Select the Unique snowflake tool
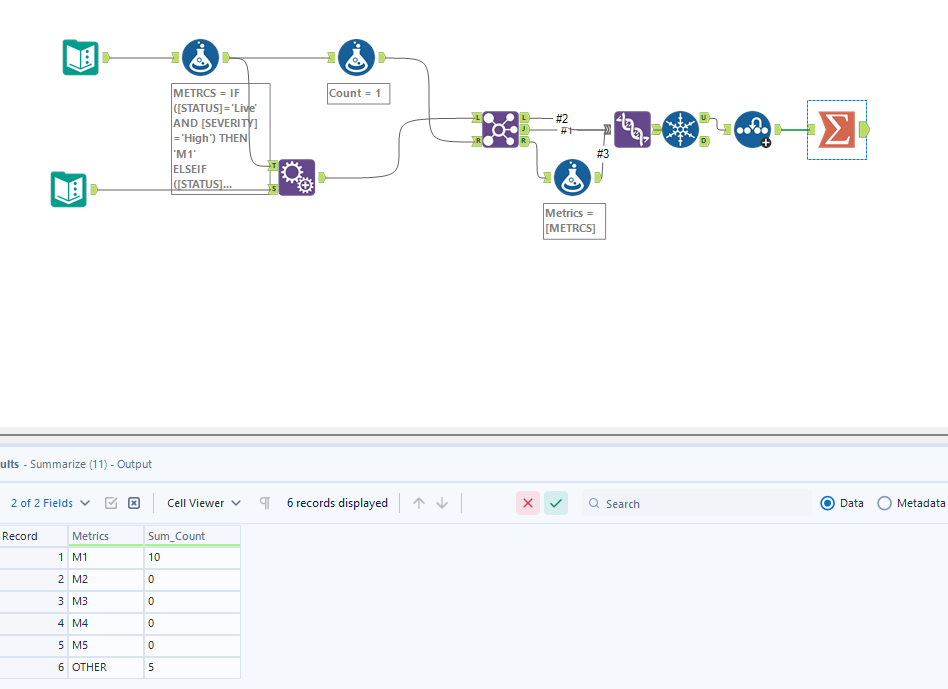 [x=680, y=129]
